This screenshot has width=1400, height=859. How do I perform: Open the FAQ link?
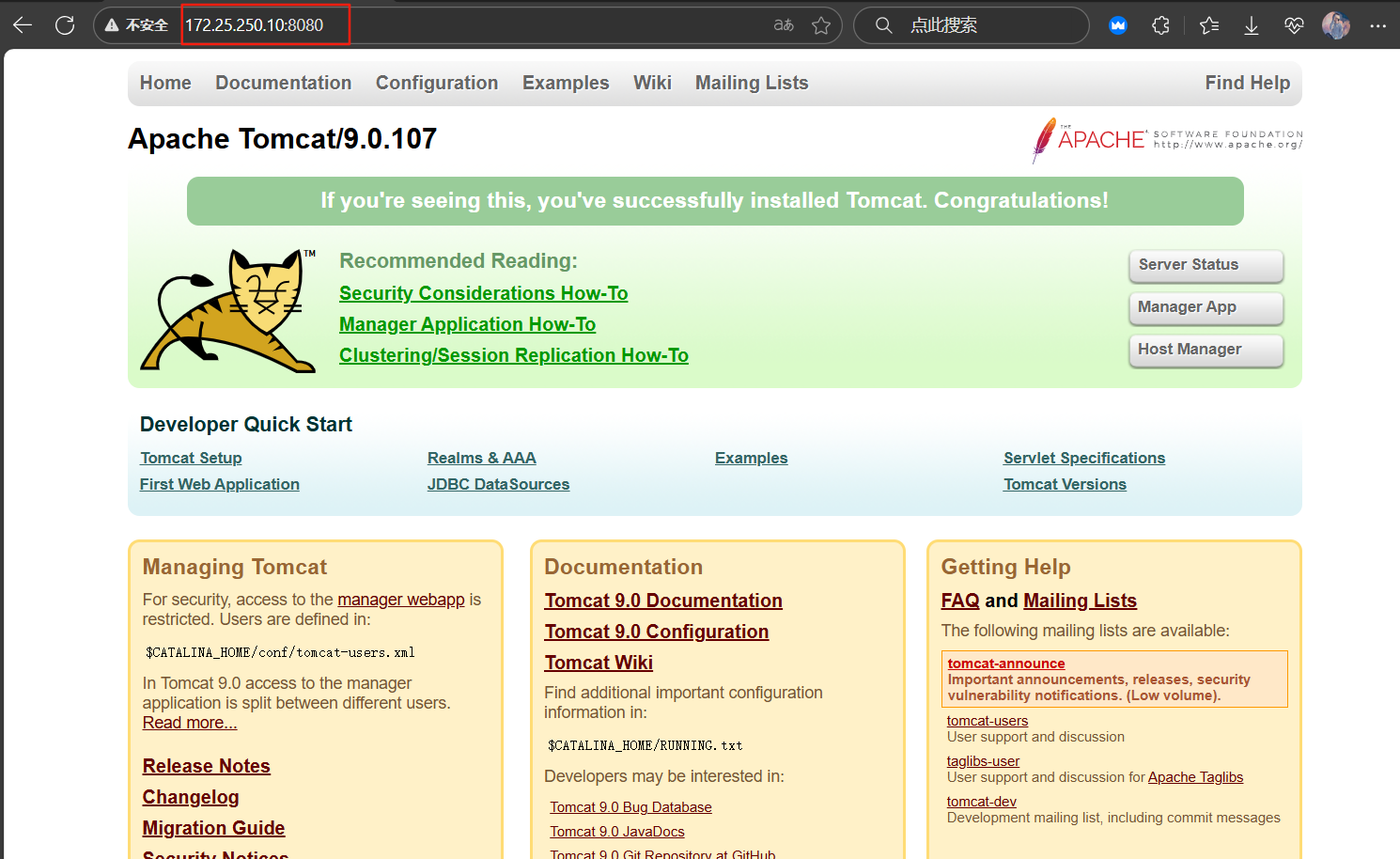tap(960, 601)
